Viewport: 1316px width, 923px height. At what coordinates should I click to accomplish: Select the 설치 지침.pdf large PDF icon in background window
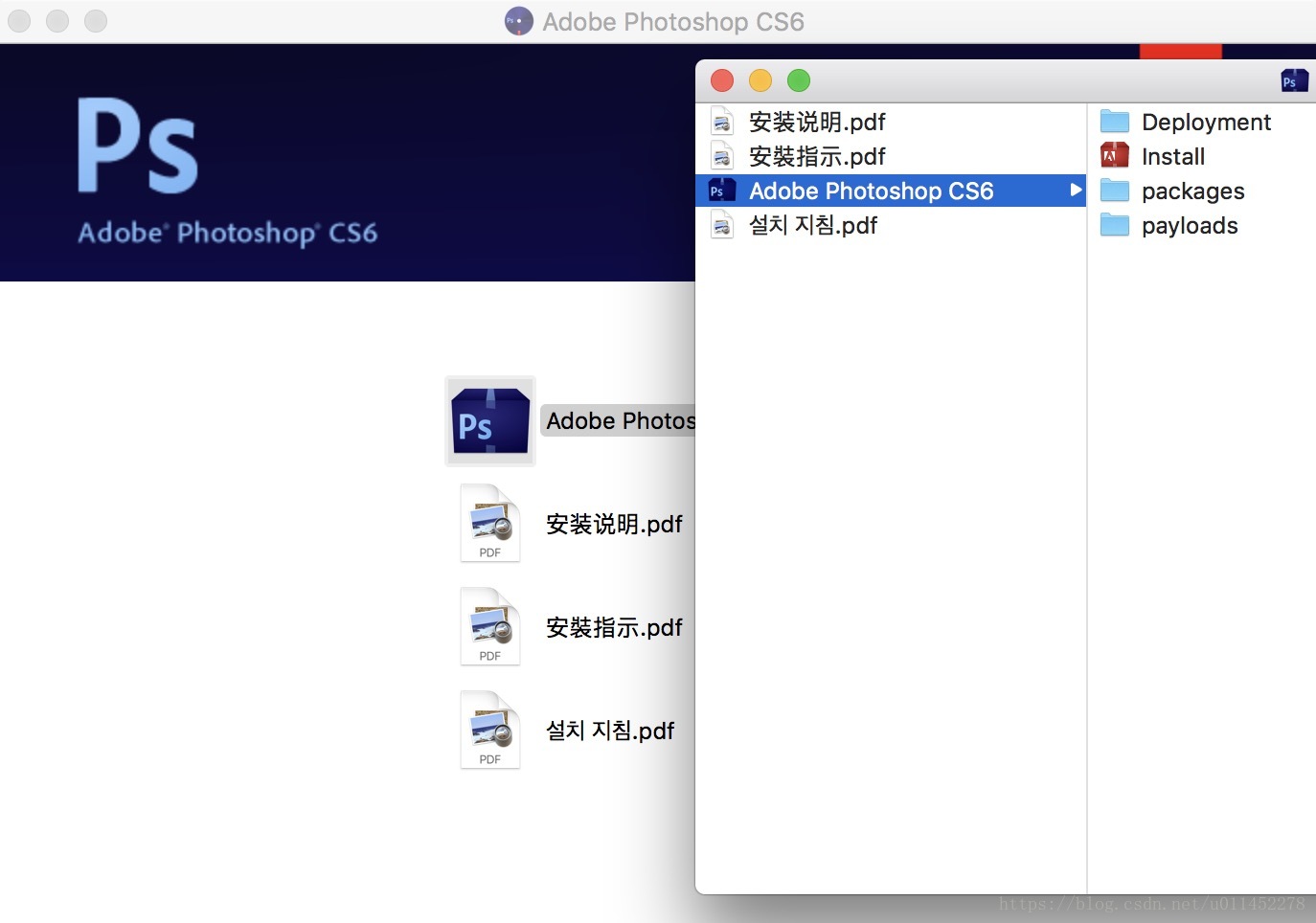click(490, 730)
